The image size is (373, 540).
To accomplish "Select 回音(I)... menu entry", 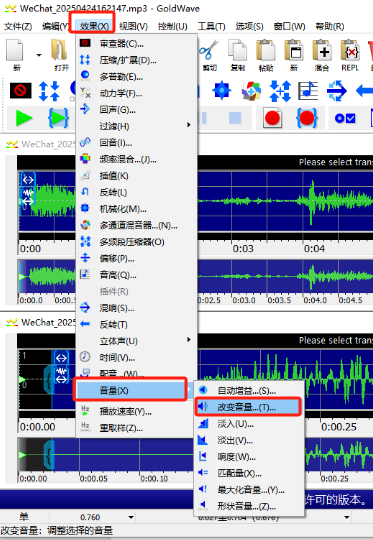I will click(x=137, y=143).
